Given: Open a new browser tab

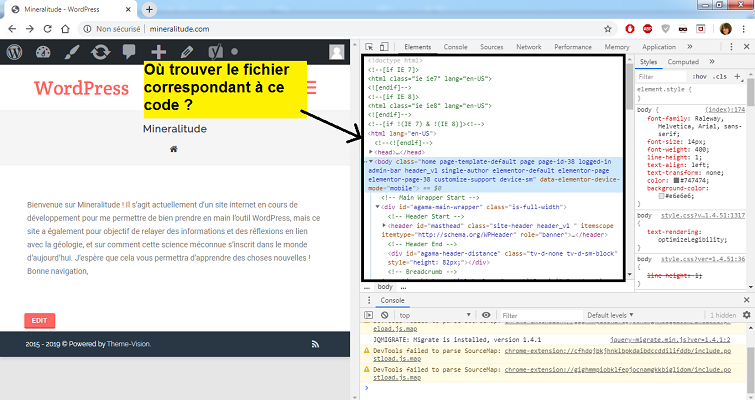Looking at the screenshot, I should pyautogui.click(x=149, y=9).
